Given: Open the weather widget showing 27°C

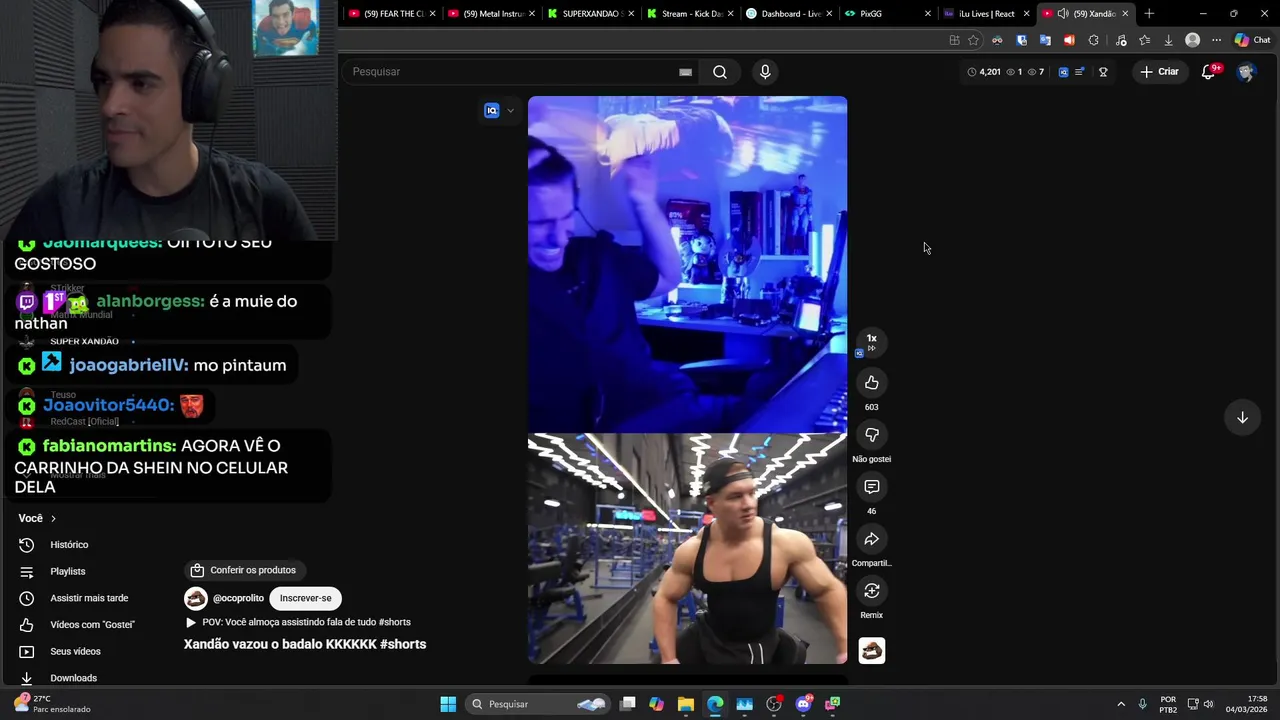Looking at the screenshot, I should [x=52, y=704].
